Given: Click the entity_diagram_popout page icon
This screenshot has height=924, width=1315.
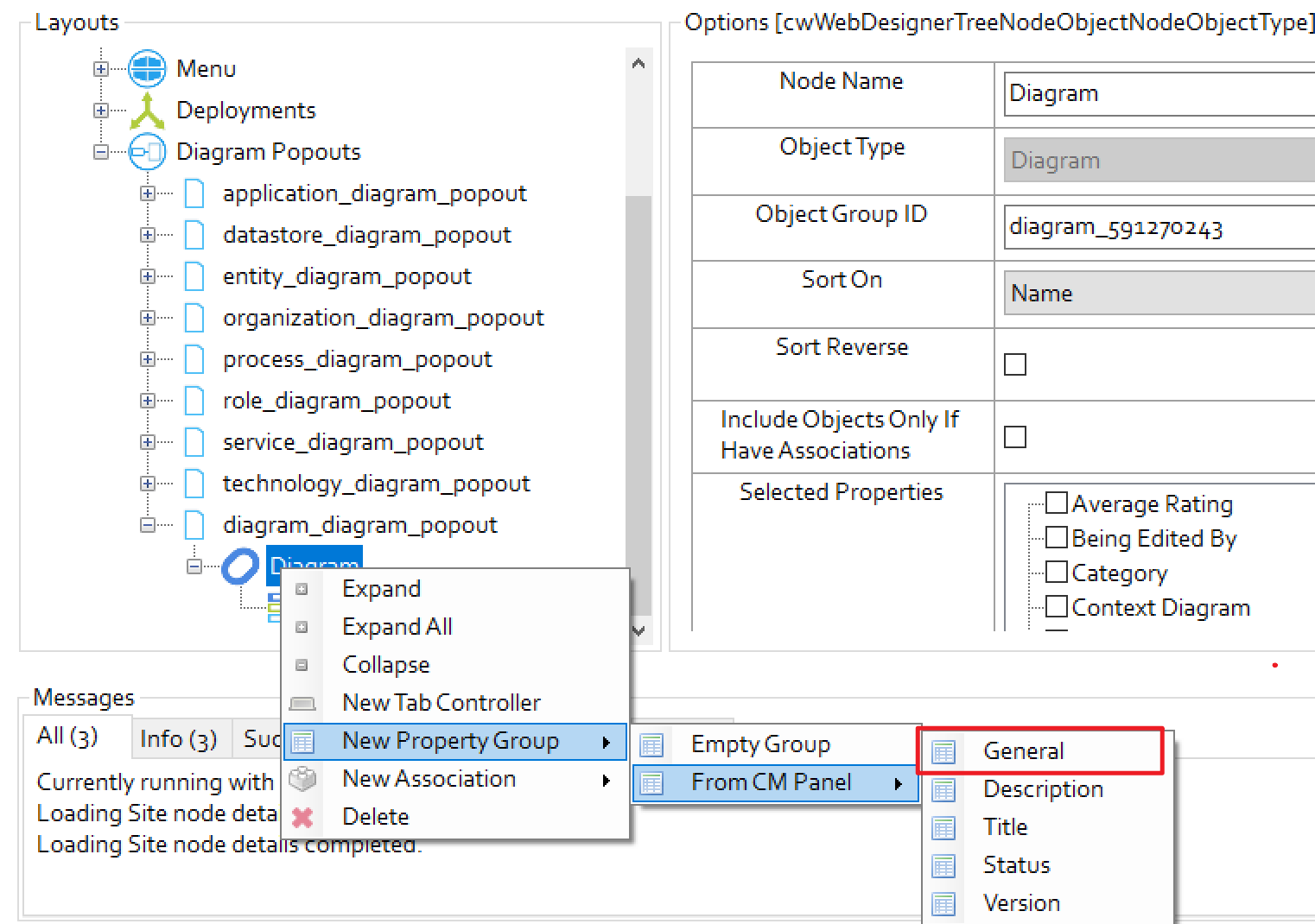Looking at the screenshot, I should pyautogui.click(x=195, y=276).
